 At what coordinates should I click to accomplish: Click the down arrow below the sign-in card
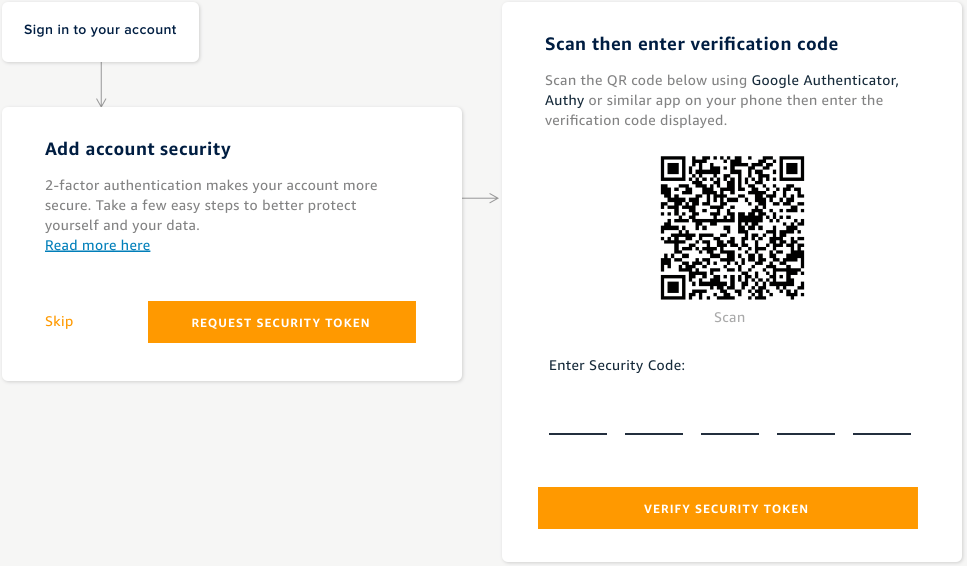click(101, 84)
